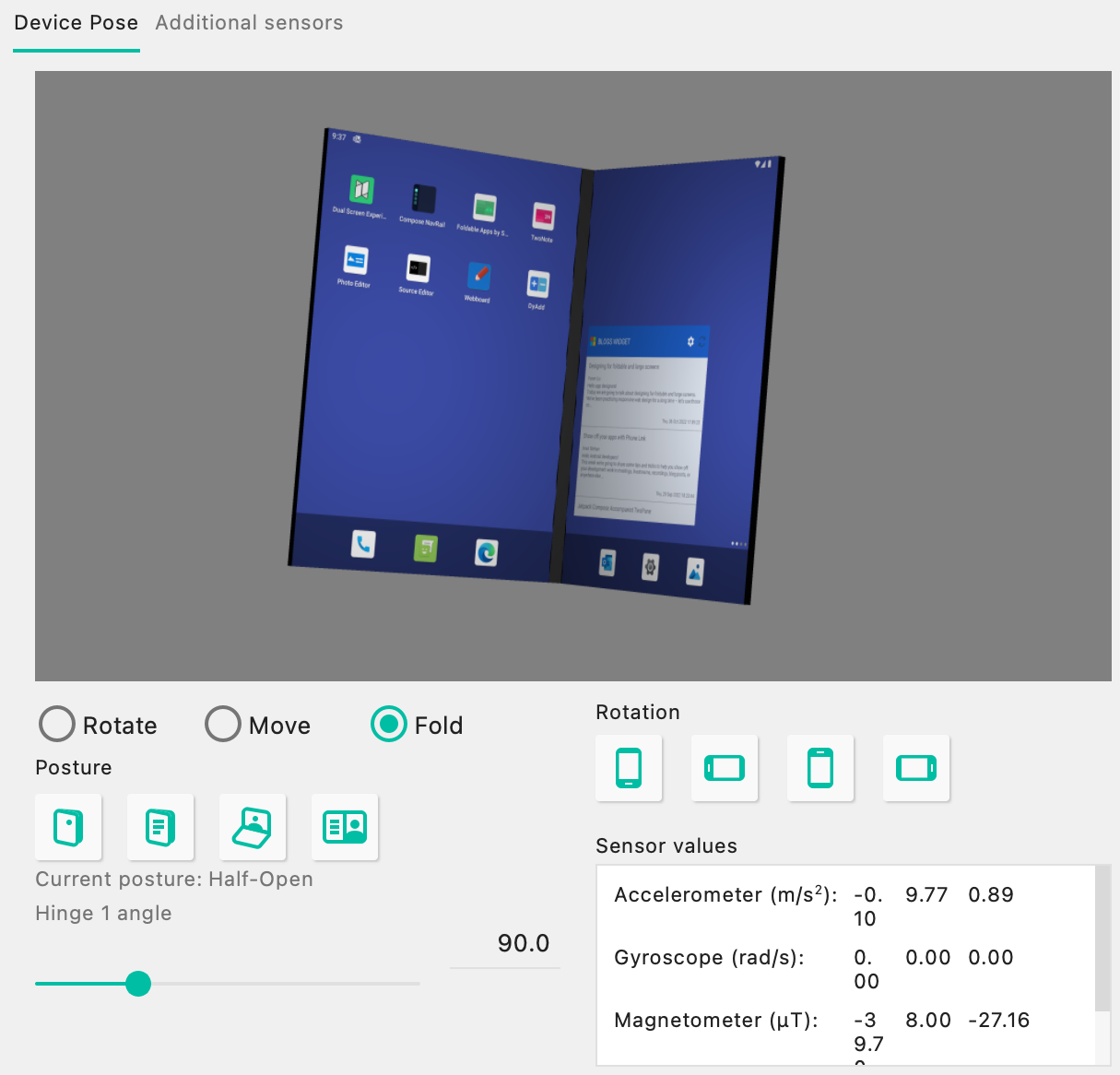The height and width of the screenshot is (1075, 1120).
Task: Launch Microsoft Edge from the device dock
Action: coord(486,552)
